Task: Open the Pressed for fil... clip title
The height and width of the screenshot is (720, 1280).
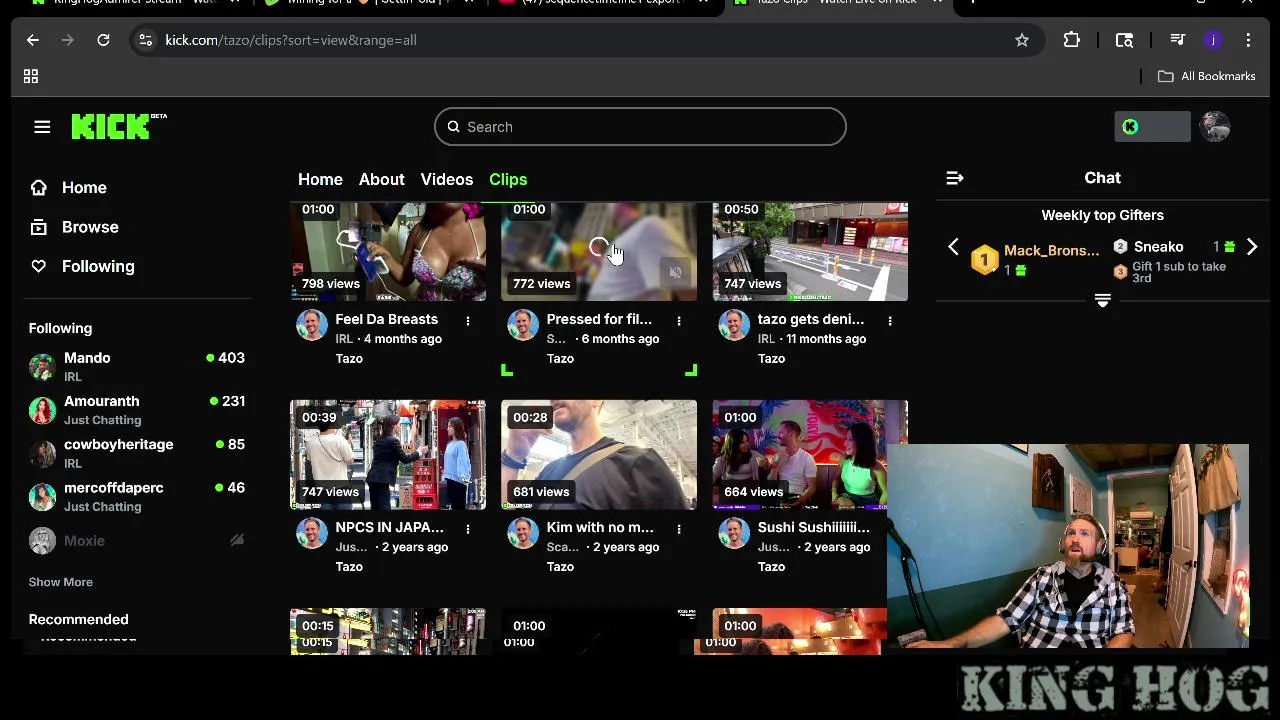Action: point(599,319)
